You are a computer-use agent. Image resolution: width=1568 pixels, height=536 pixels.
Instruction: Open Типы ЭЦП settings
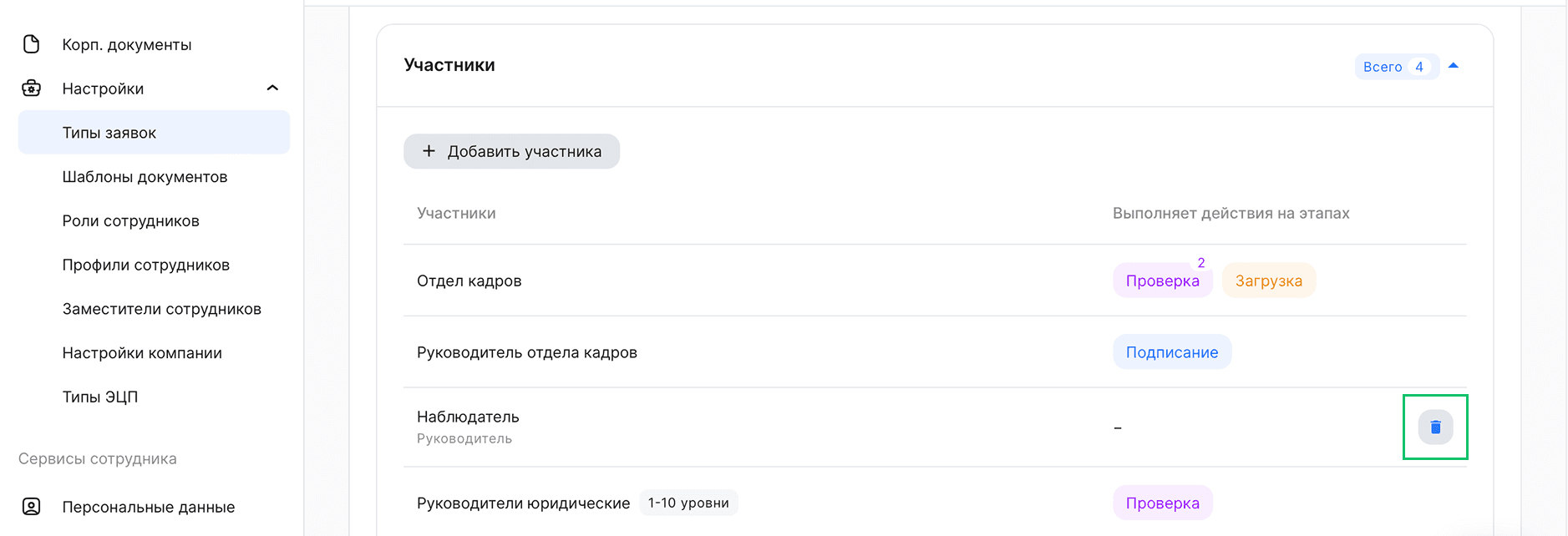[x=100, y=397]
